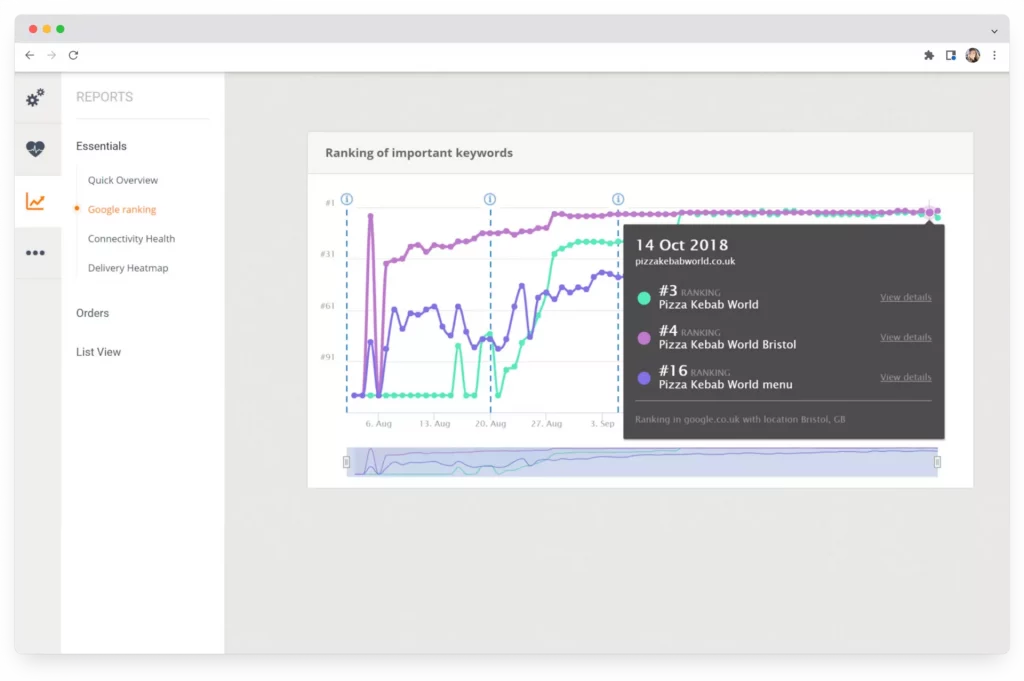The height and width of the screenshot is (681, 1024).
Task: Click the left handle of the range navigator
Action: click(346, 462)
